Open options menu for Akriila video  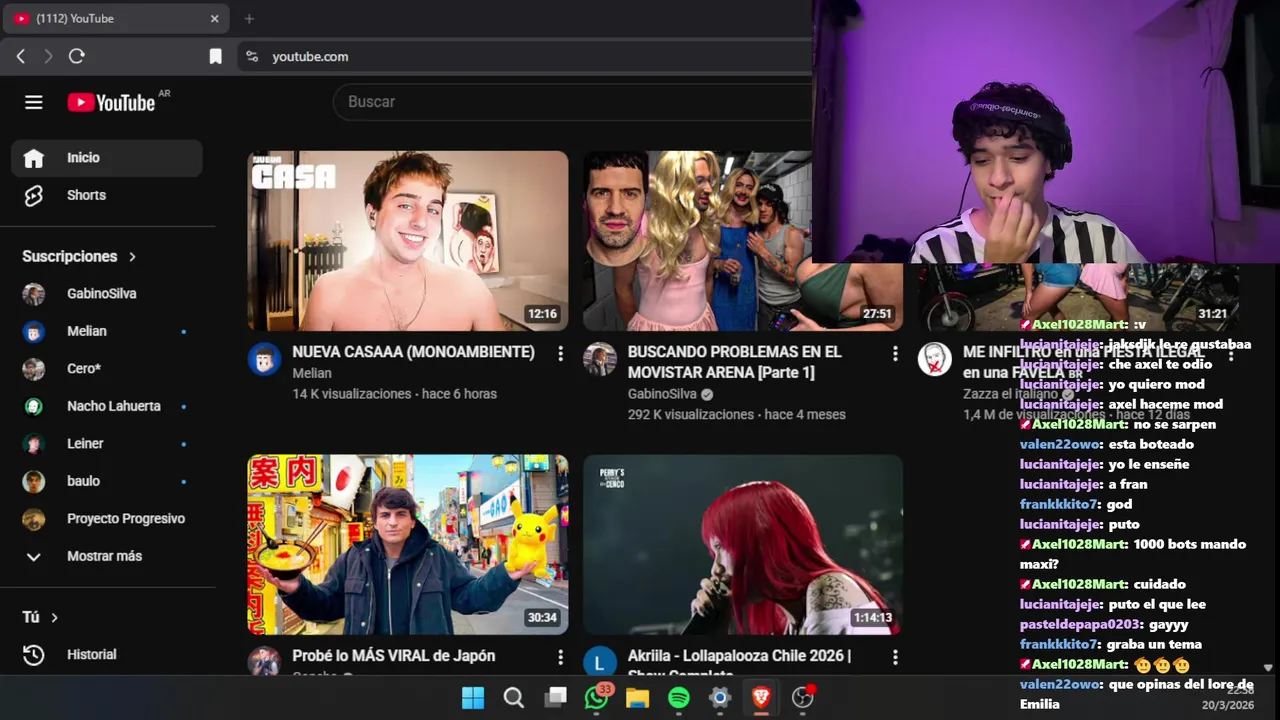click(x=895, y=658)
